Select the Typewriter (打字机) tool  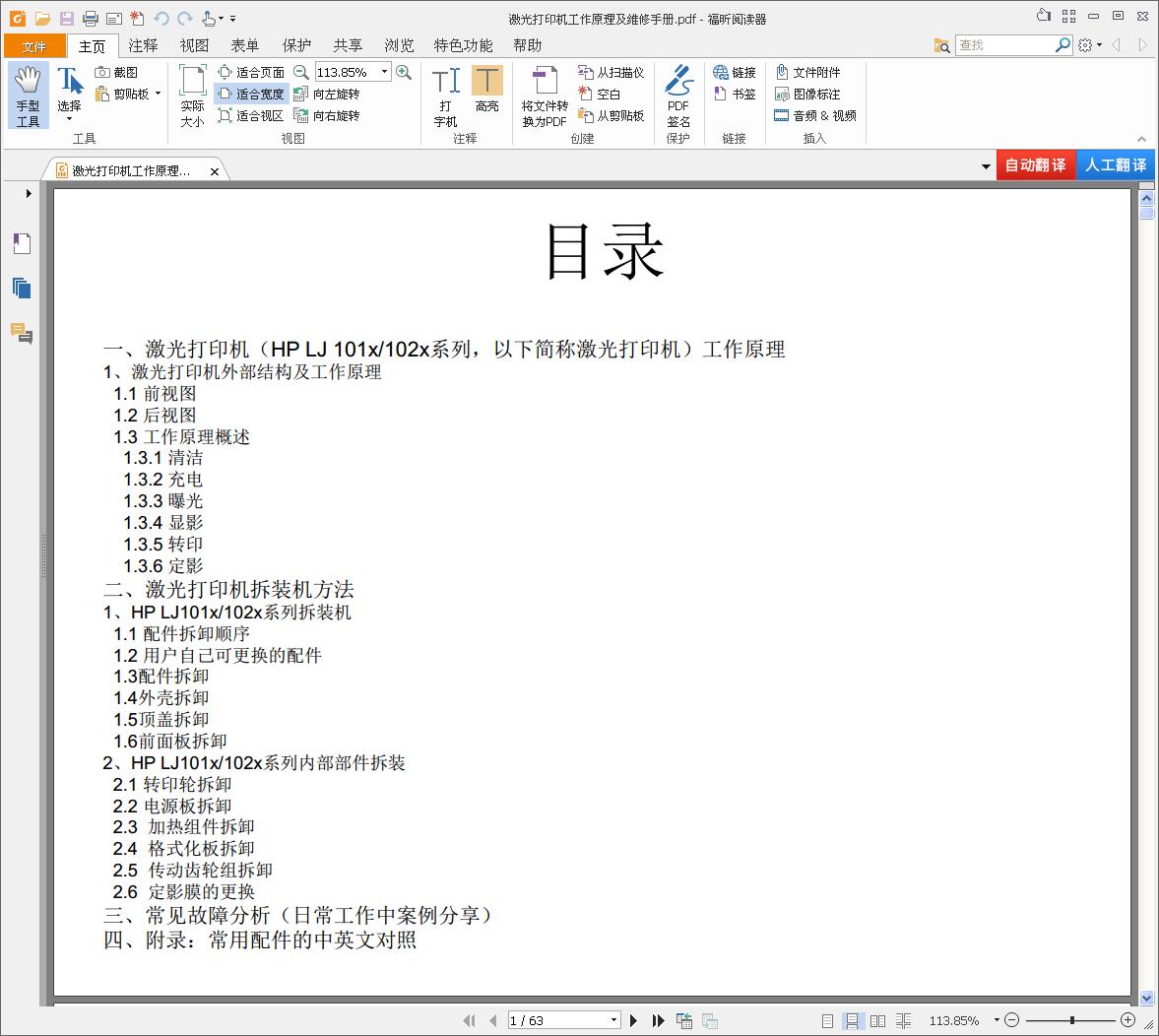pyautogui.click(x=446, y=97)
